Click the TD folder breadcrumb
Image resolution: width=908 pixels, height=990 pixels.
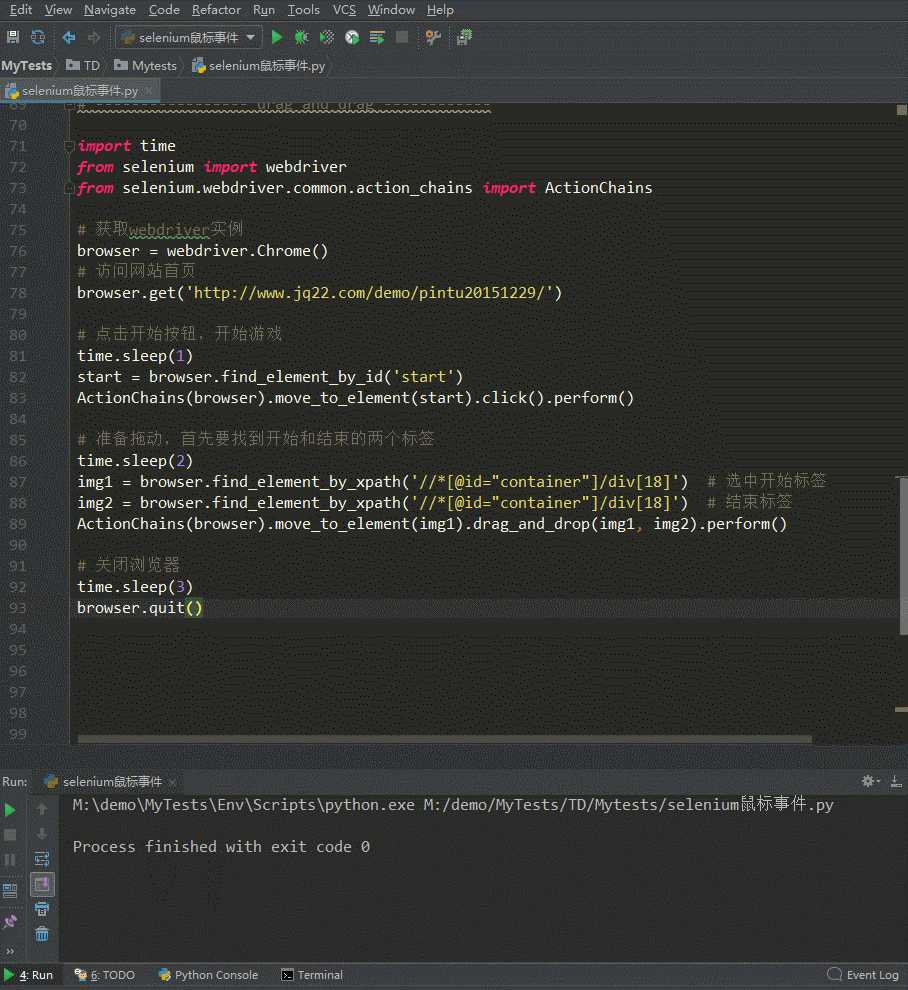(83, 66)
